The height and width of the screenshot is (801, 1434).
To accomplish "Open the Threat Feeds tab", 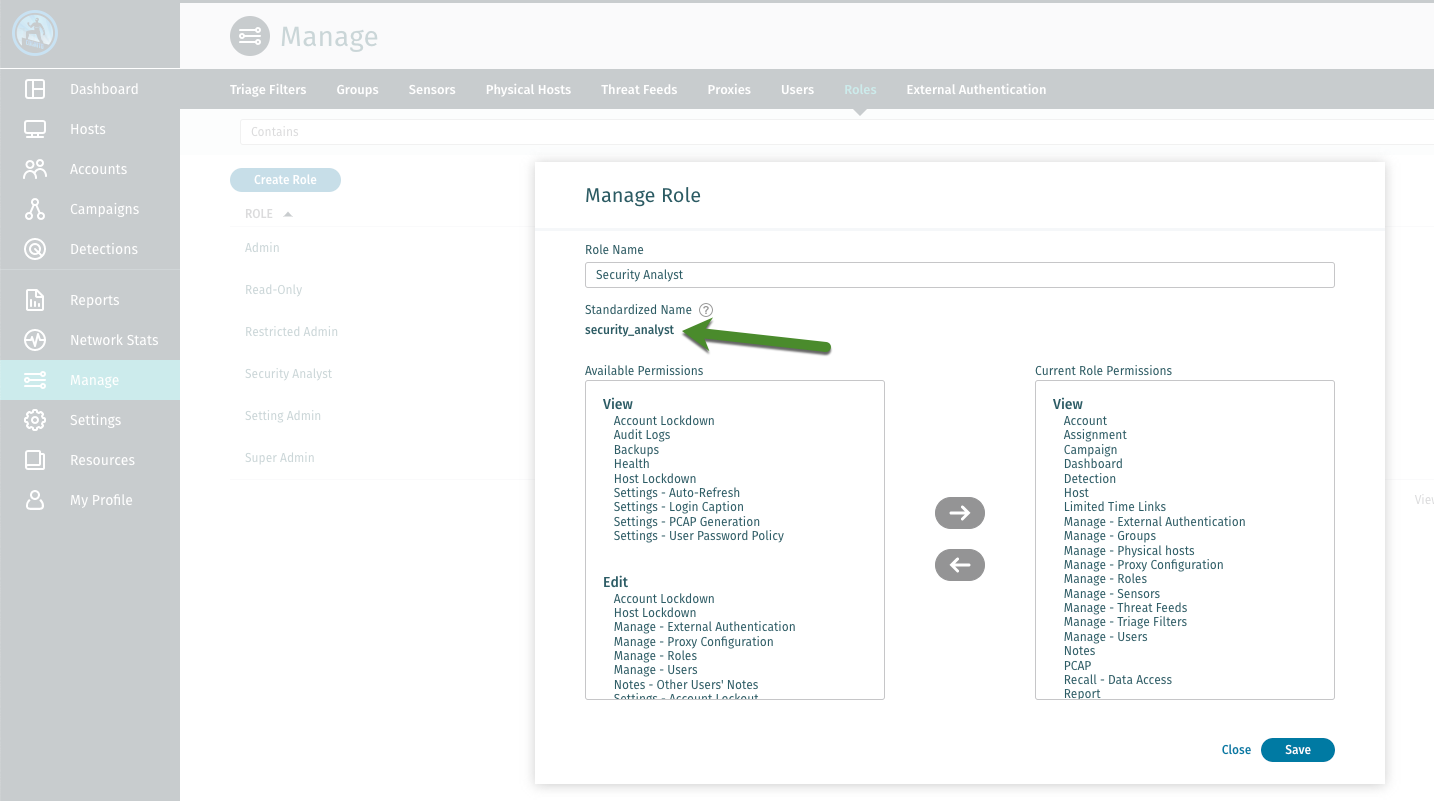I will (x=639, y=89).
